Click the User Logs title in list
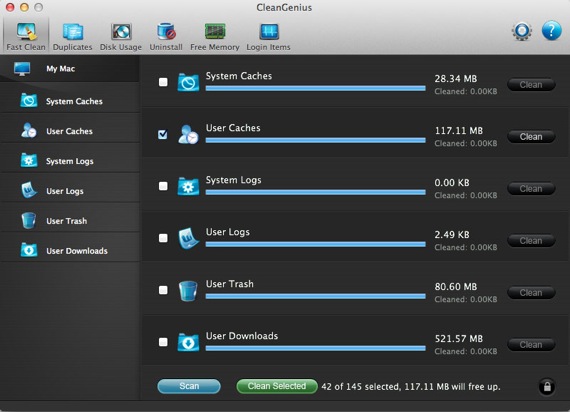This screenshot has width=570, height=412. coord(228,232)
